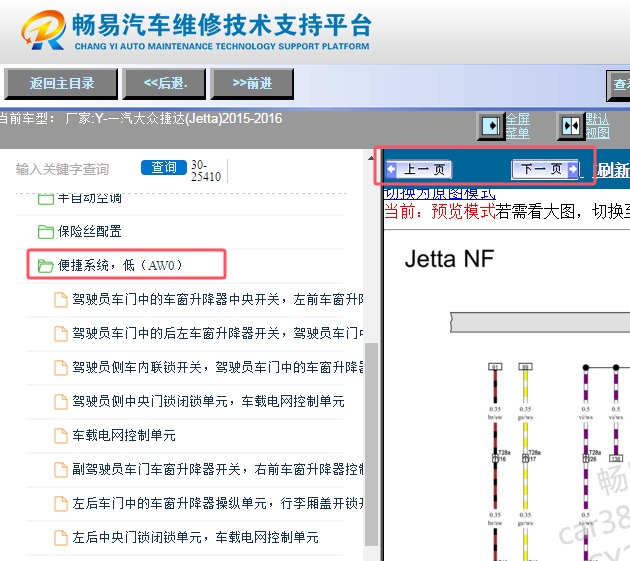The width and height of the screenshot is (630, 561).
Task: Click file icon beside 左后中央门锁闭锁单元
Action: tap(61, 538)
